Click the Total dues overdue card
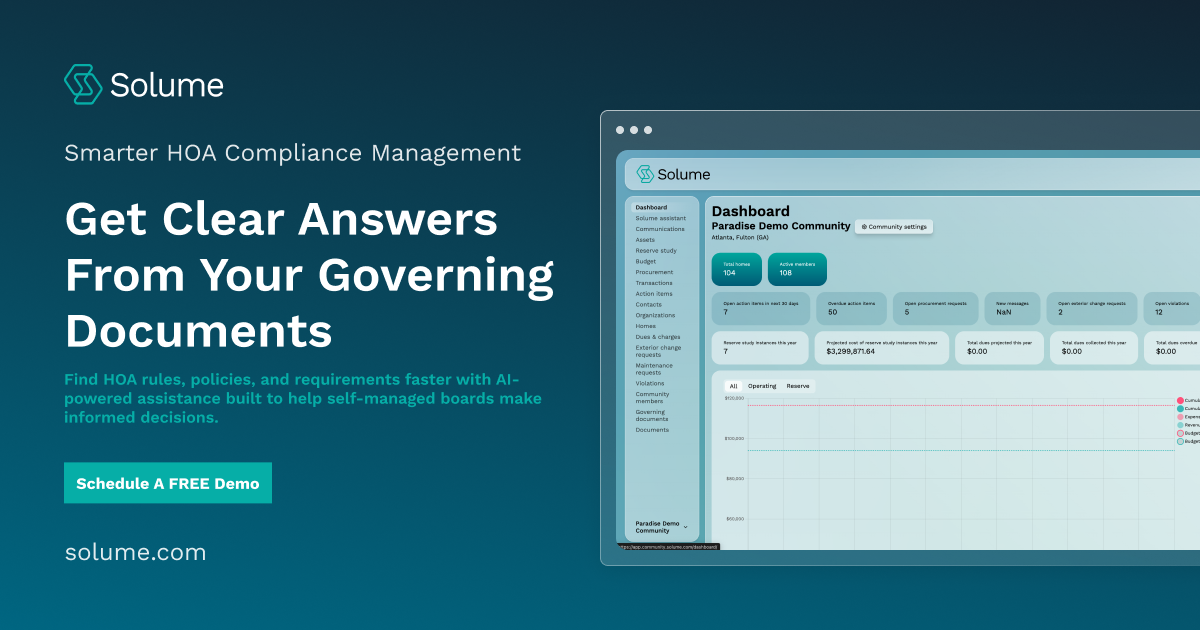 point(1172,347)
